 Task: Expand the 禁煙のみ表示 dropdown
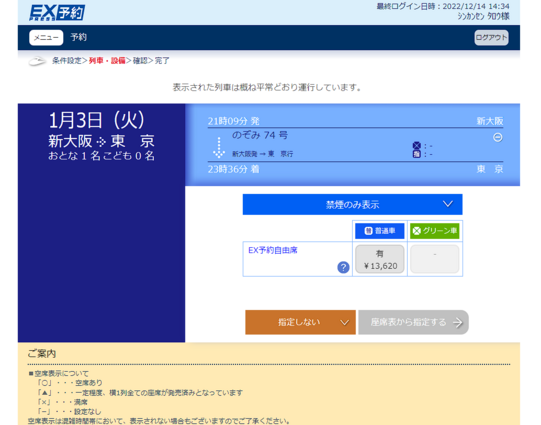tap(352, 205)
